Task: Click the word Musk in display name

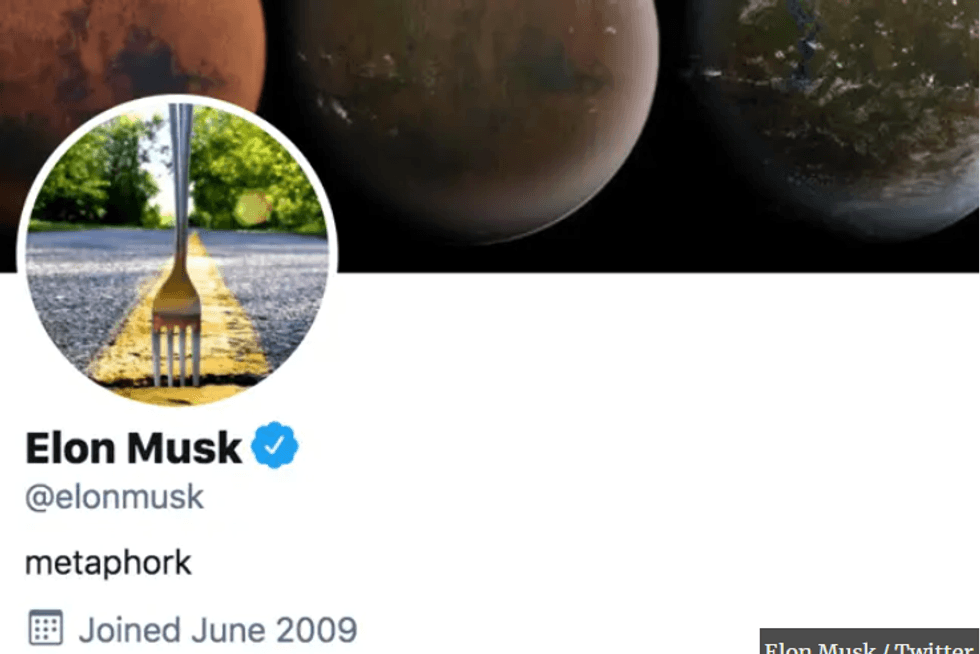Action: 184,448
